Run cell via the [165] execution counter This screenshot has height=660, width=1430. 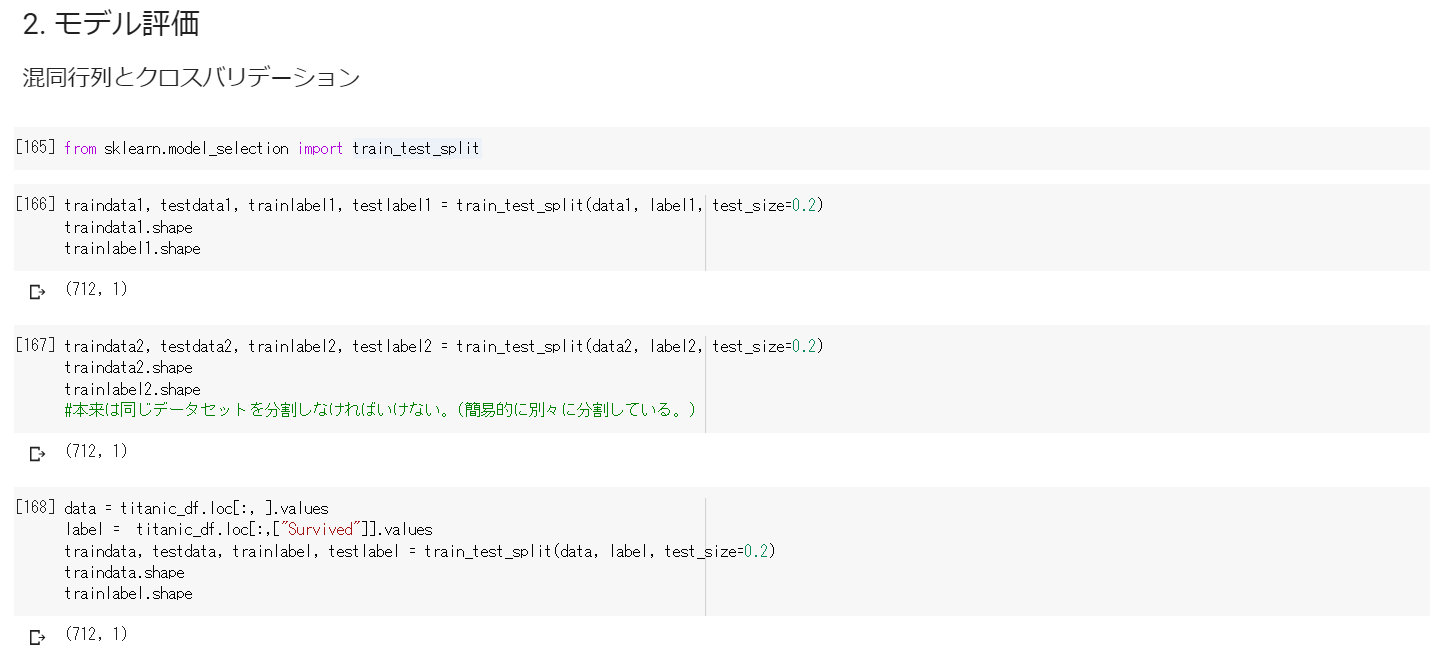36,148
